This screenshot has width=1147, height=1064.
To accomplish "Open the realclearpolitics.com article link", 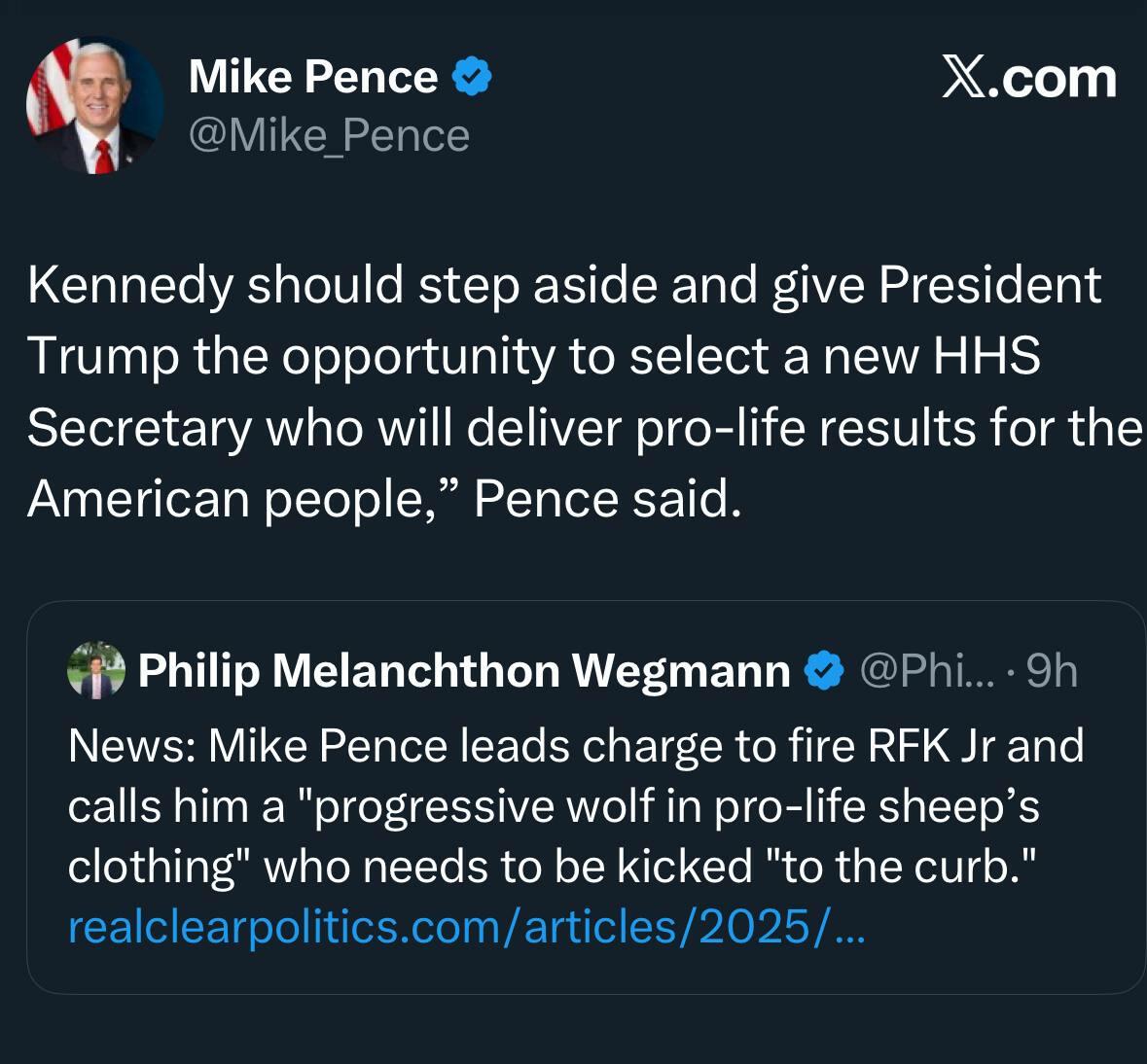I will [465, 927].
